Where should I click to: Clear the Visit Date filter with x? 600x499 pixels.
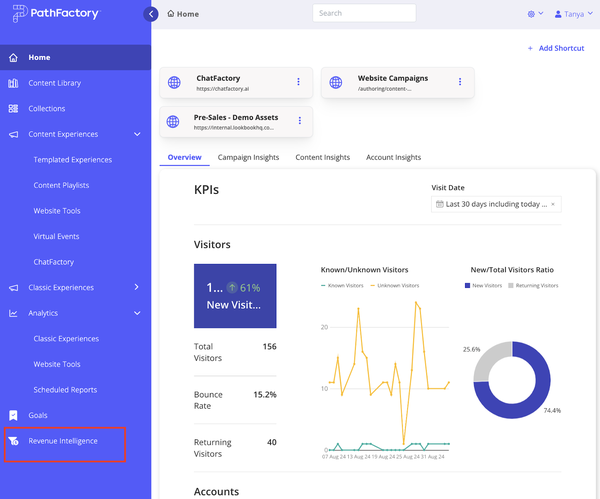pos(553,204)
